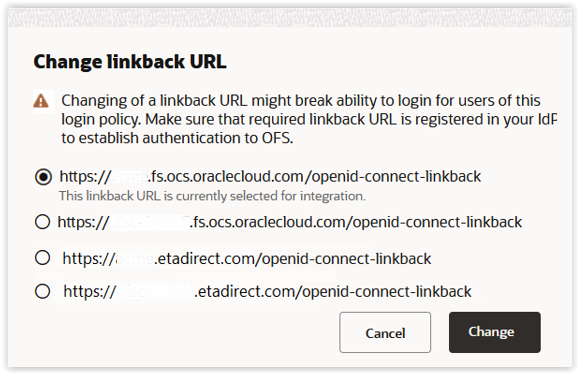
Task: Click the blurred subdomain in the second URL
Action: pyautogui.click(x=150, y=222)
